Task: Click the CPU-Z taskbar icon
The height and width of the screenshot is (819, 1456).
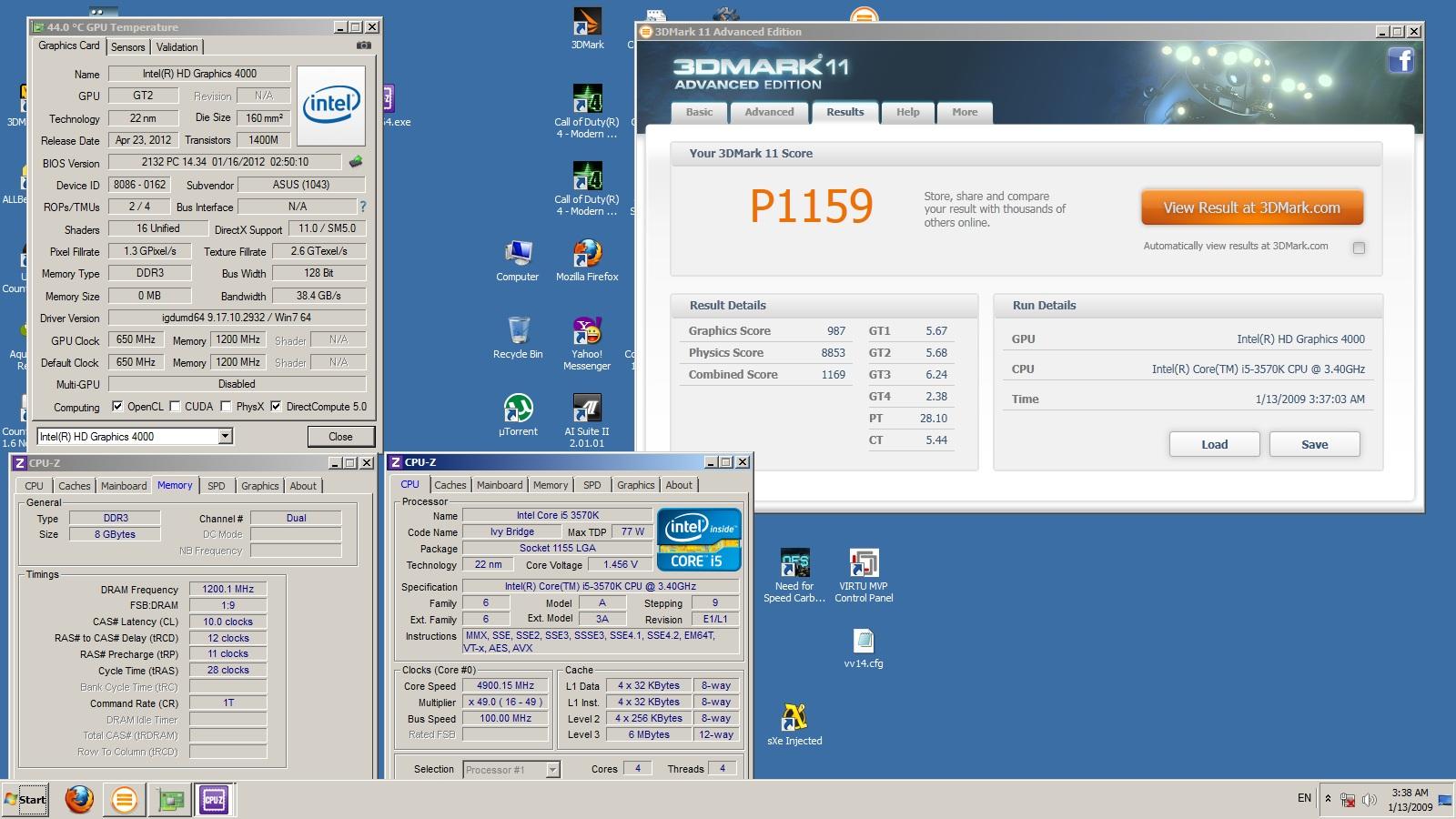Action: pos(214,800)
